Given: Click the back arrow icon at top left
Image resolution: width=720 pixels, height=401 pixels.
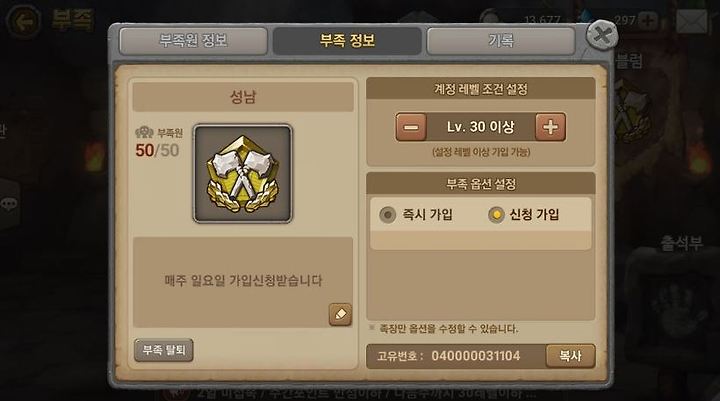Looking at the screenshot, I should [23, 21].
